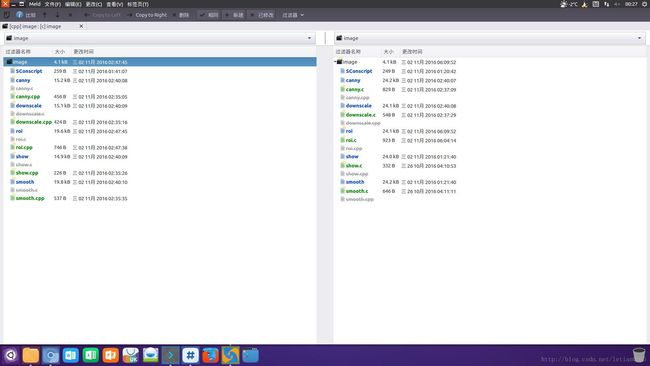
Task: Open the terminal icon in dock
Action: [x=170, y=355]
